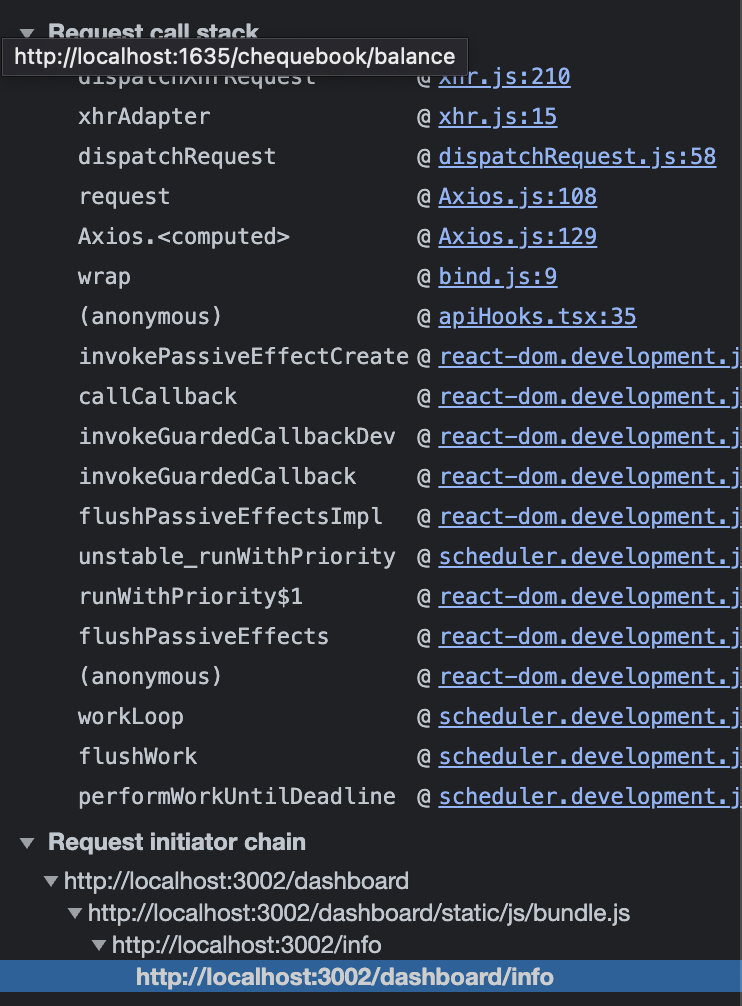Open the invokeGuardedCallbackDev react-dom link
The image size is (742, 1006).
point(590,436)
